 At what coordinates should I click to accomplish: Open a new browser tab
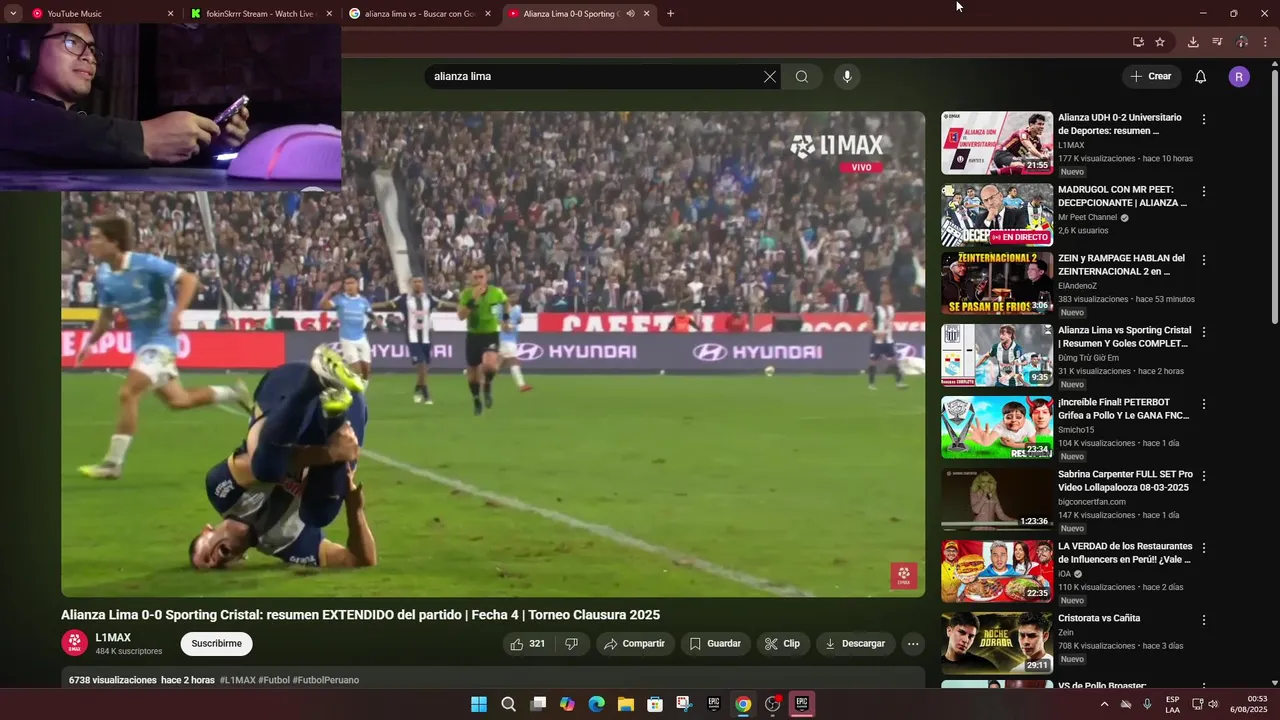(x=670, y=14)
